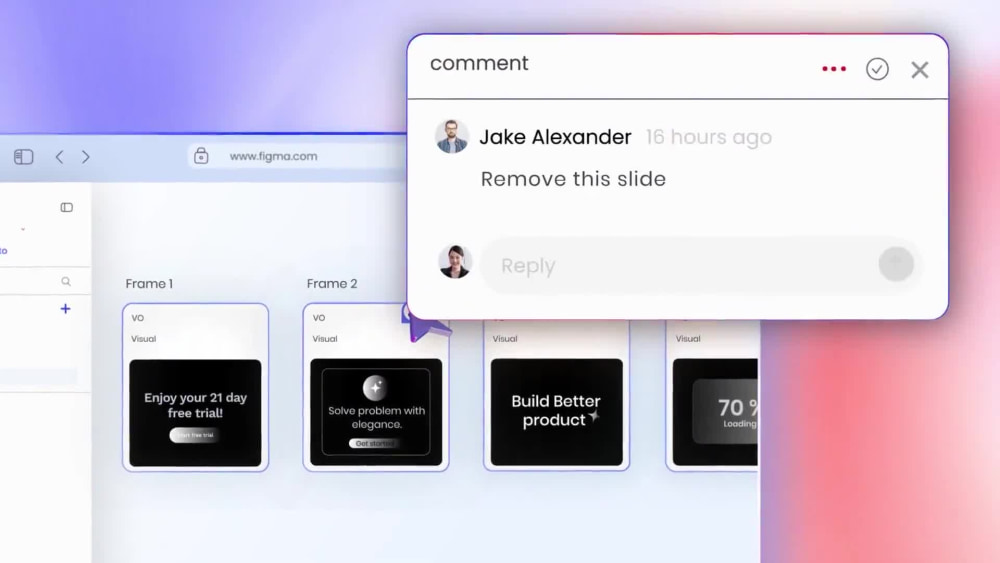Click the 'Start free trial' button in Frame 1

tap(195, 435)
